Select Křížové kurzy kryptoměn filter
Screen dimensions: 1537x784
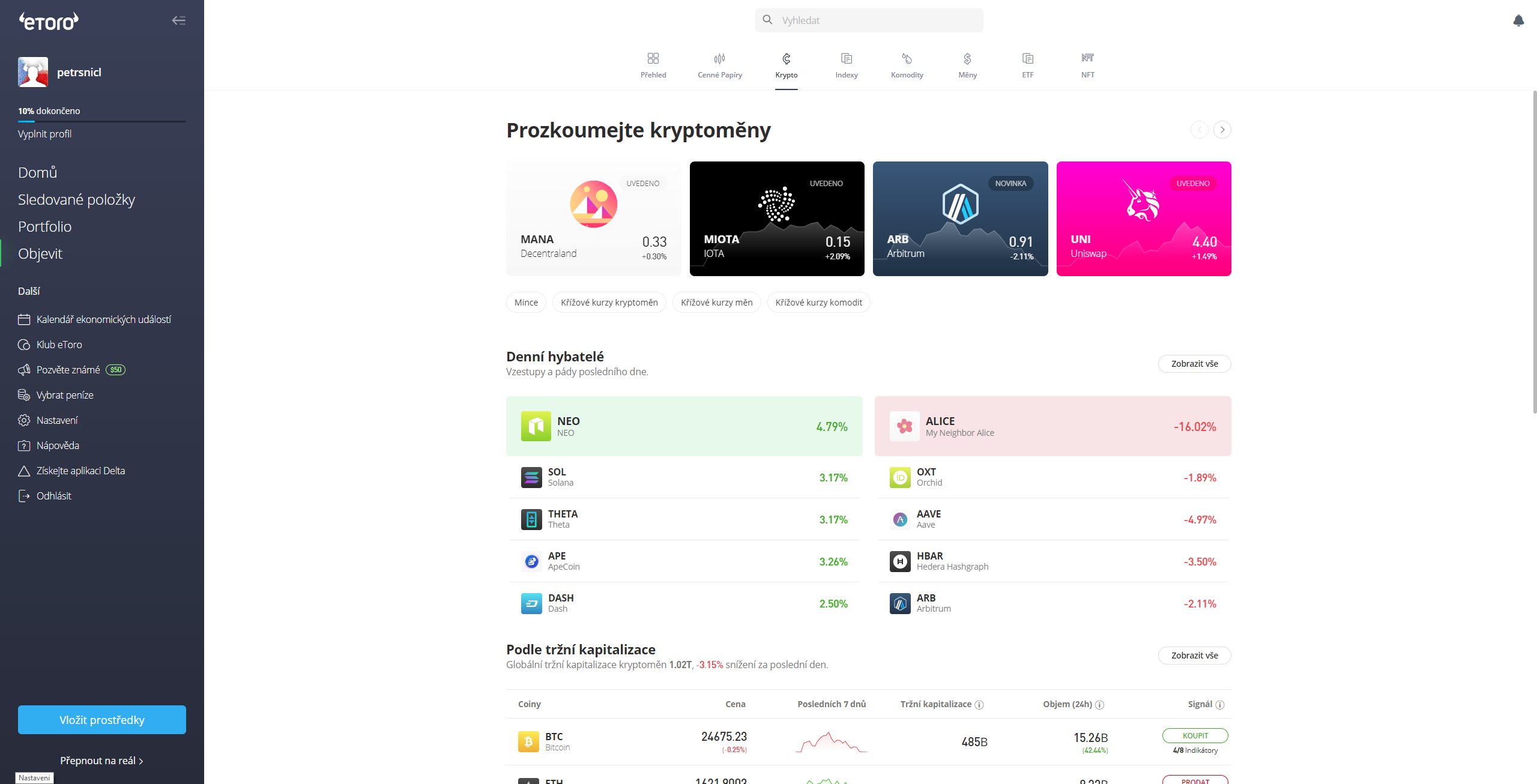[x=609, y=303]
